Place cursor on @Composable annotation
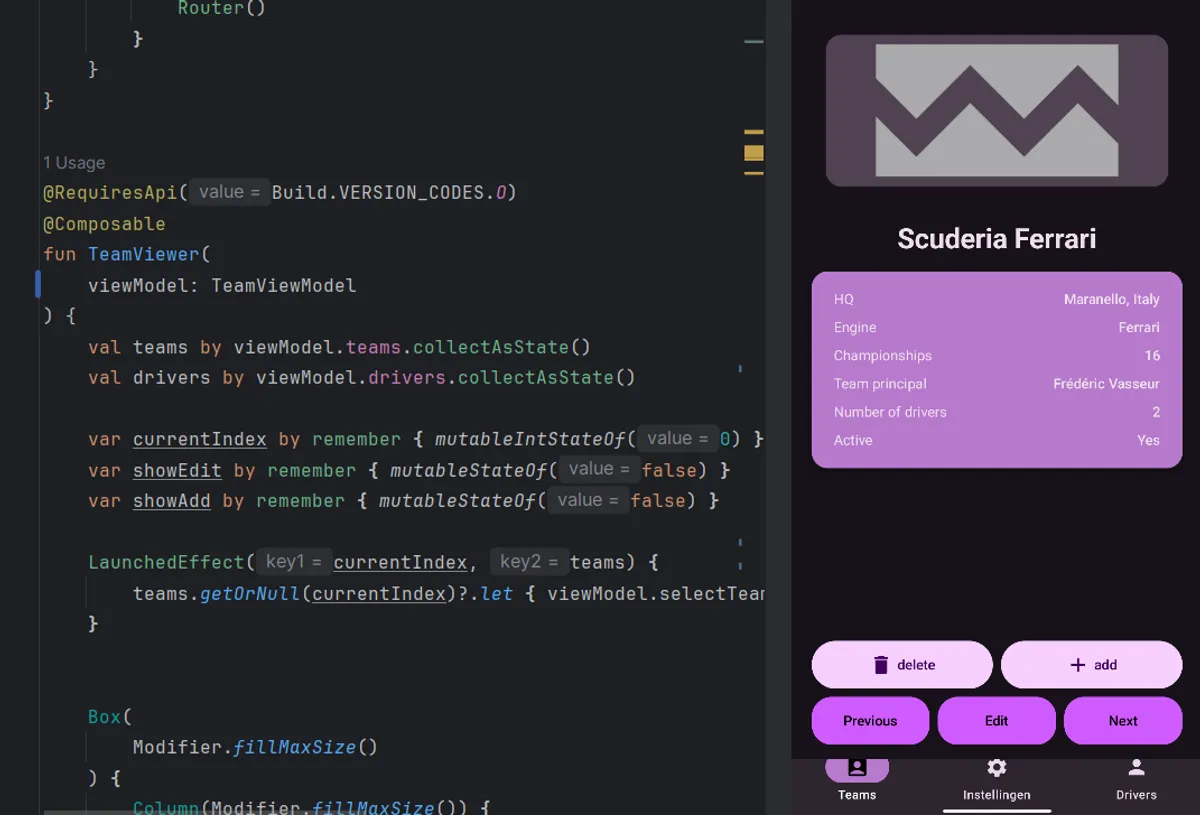Screen dimensions: 1200x815 [104, 224]
